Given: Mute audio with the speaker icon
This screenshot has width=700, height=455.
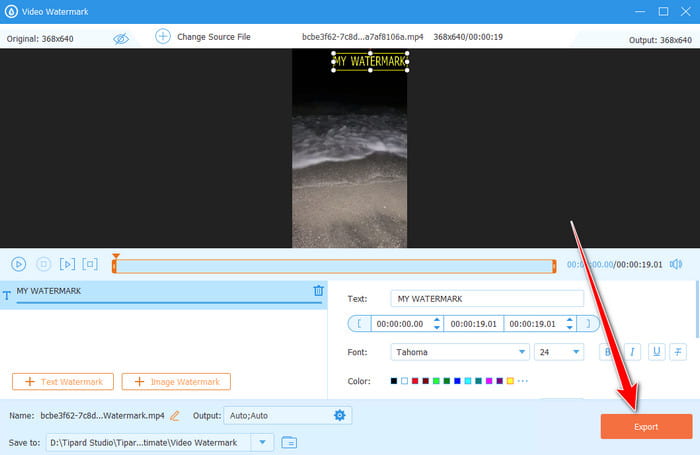Looking at the screenshot, I should click(676, 264).
